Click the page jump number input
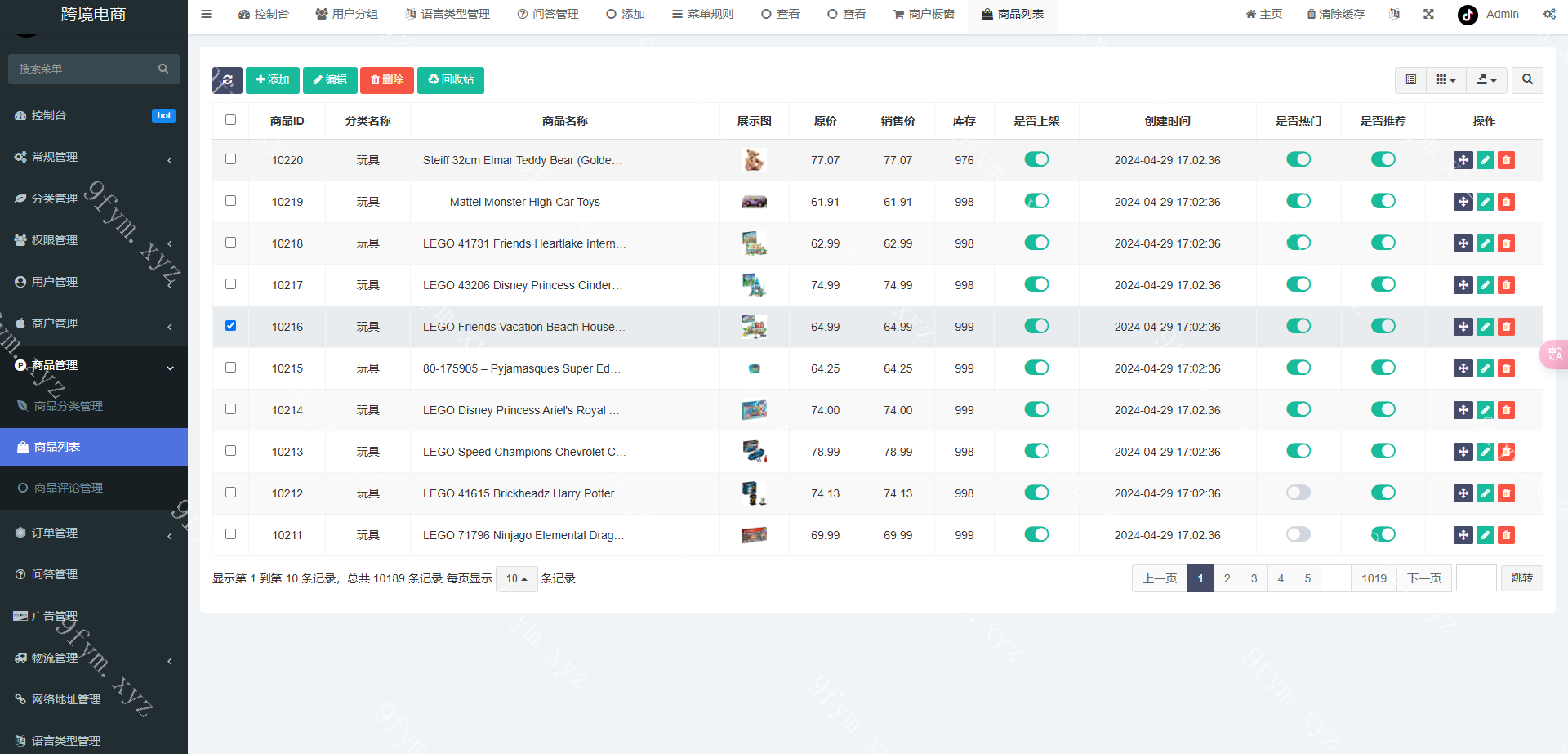This screenshot has height=754, width=1568. click(1477, 578)
